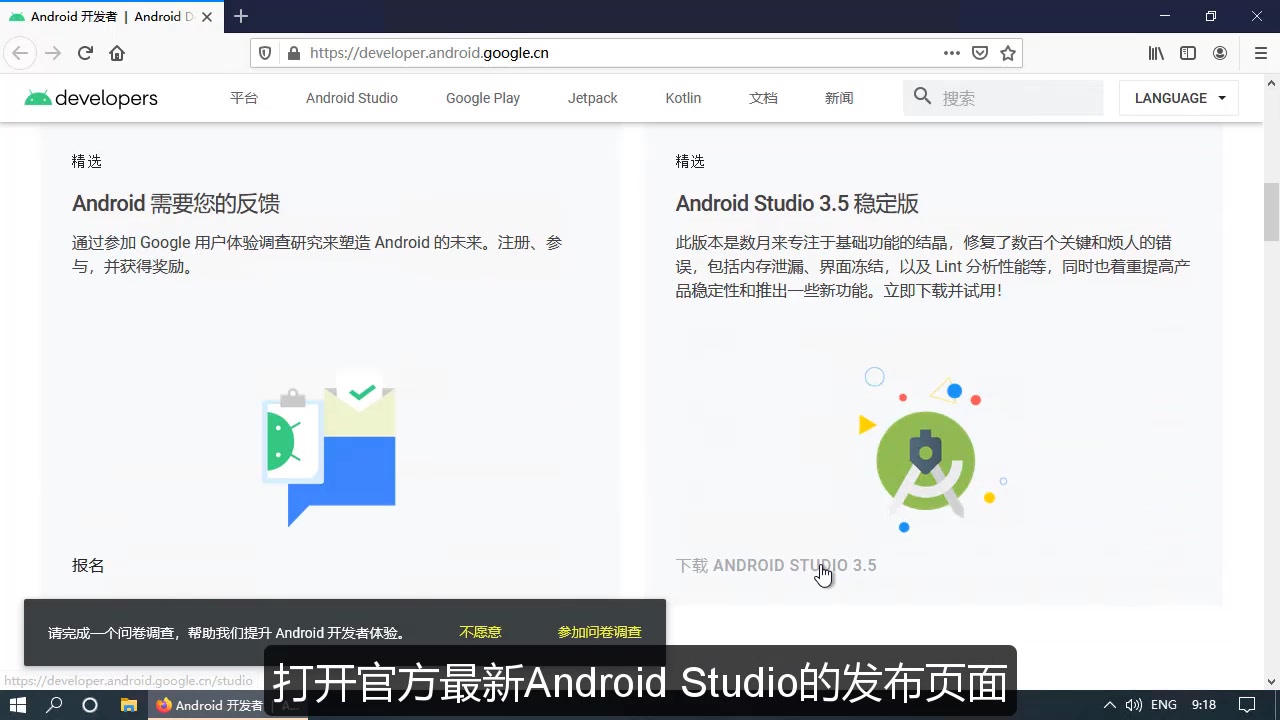
Task: Open the Google Play navigation item
Action: coord(483,98)
